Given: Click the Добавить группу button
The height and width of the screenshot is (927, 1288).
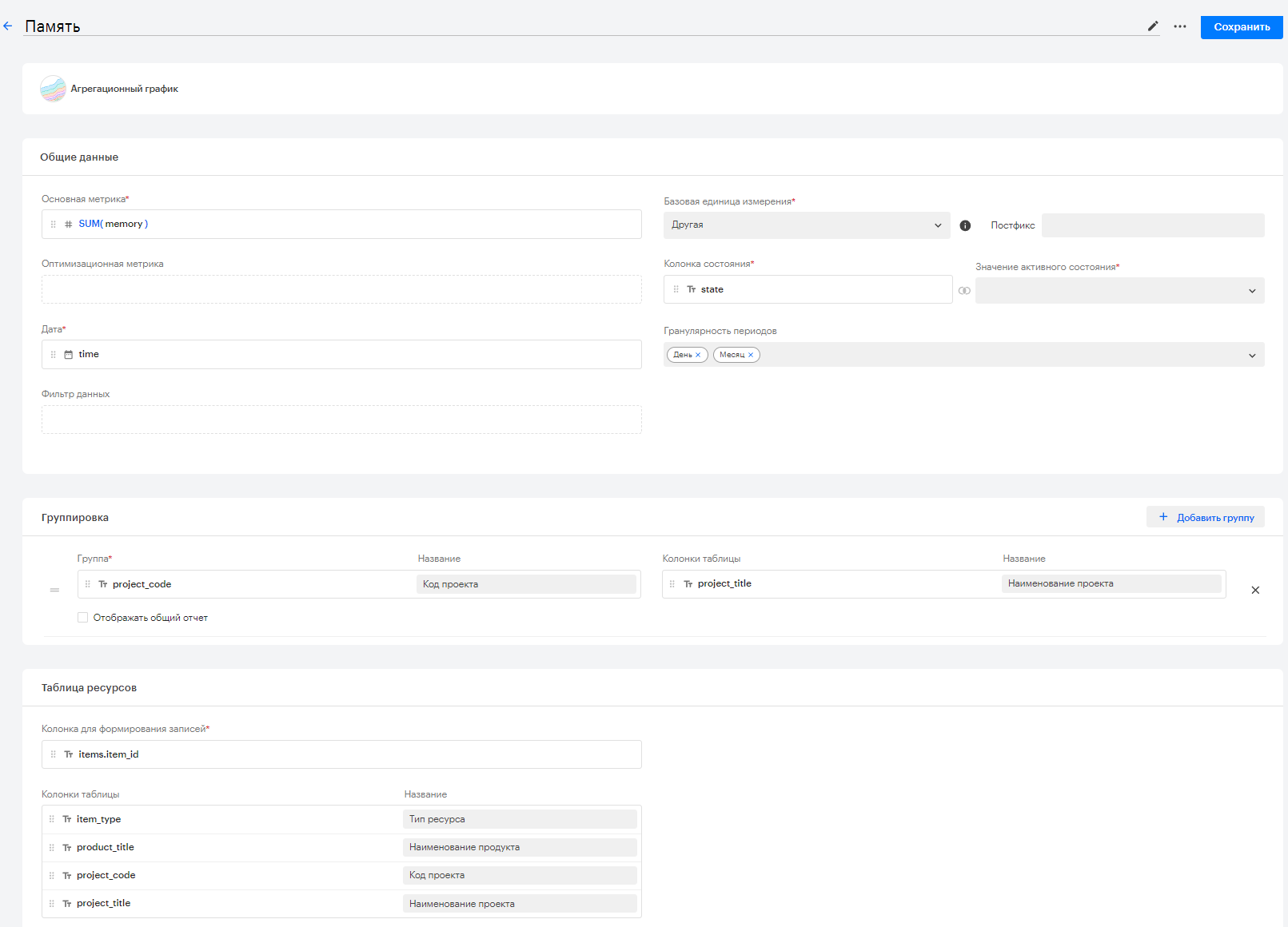Looking at the screenshot, I should 1206,517.
